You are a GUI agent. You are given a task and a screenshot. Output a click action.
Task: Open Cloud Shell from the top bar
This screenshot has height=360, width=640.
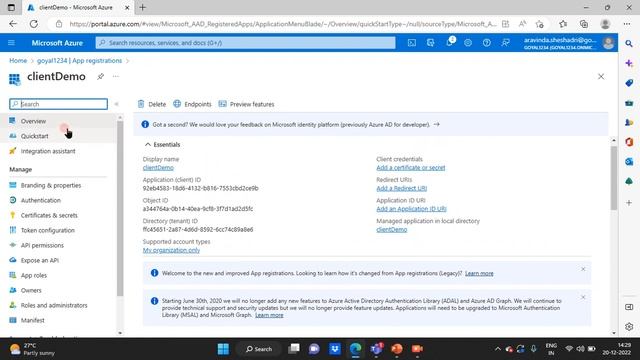pyautogui.click(x=412, y=43)
